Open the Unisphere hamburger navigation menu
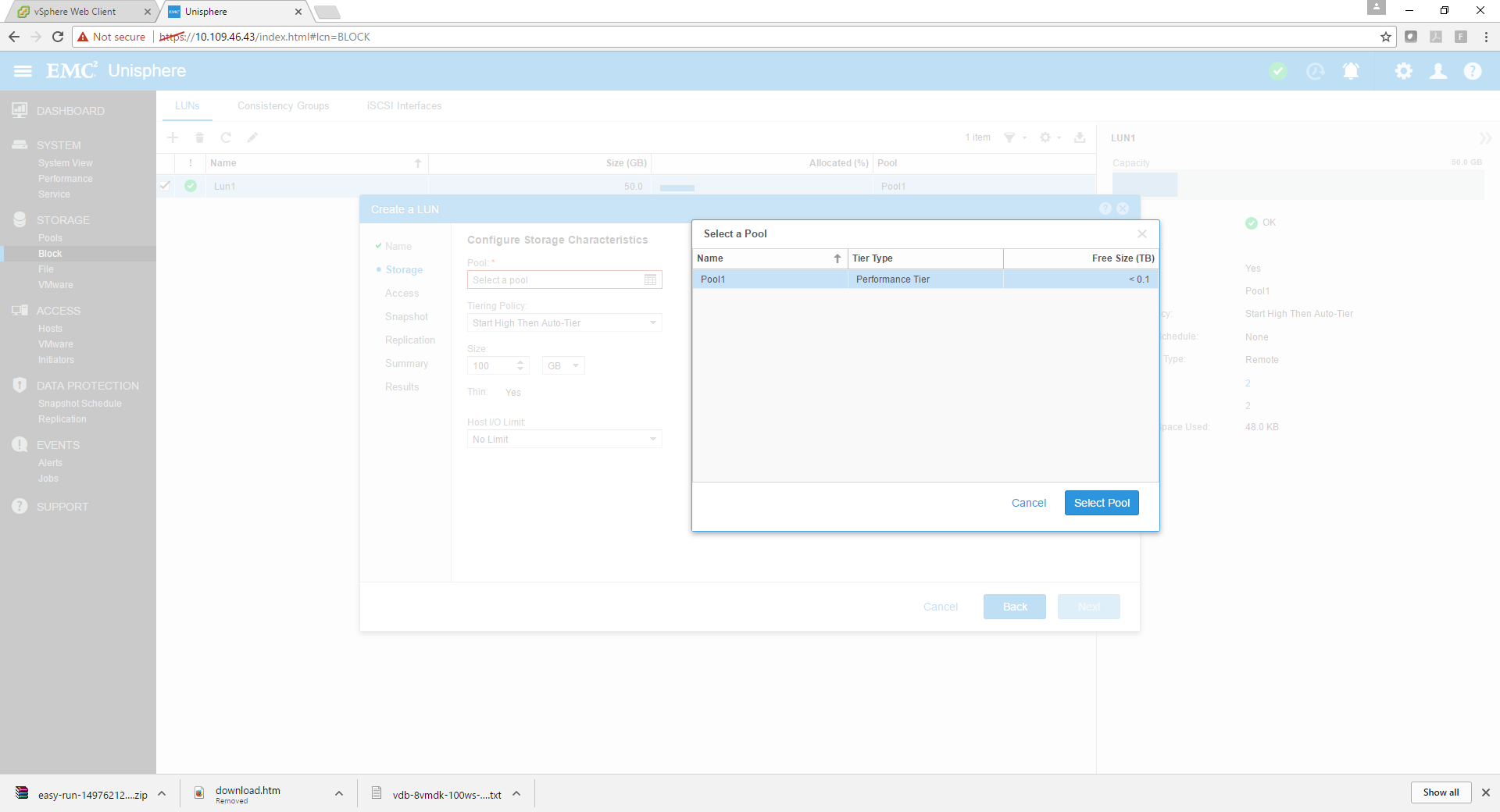This screenshot has width=1500, height=812. [x=23, y=71]
